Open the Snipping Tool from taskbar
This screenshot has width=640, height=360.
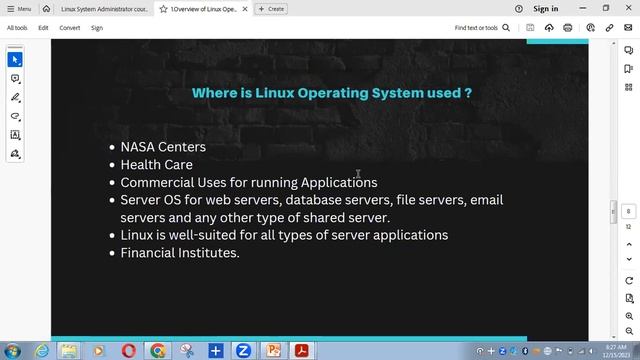click(x=187, y=351)
